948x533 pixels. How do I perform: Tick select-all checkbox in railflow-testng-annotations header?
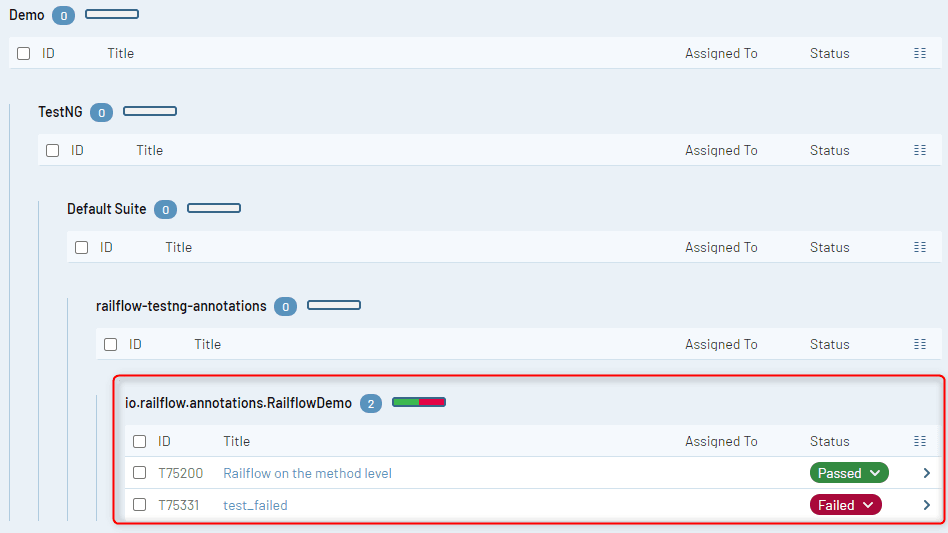click(111, 344)
